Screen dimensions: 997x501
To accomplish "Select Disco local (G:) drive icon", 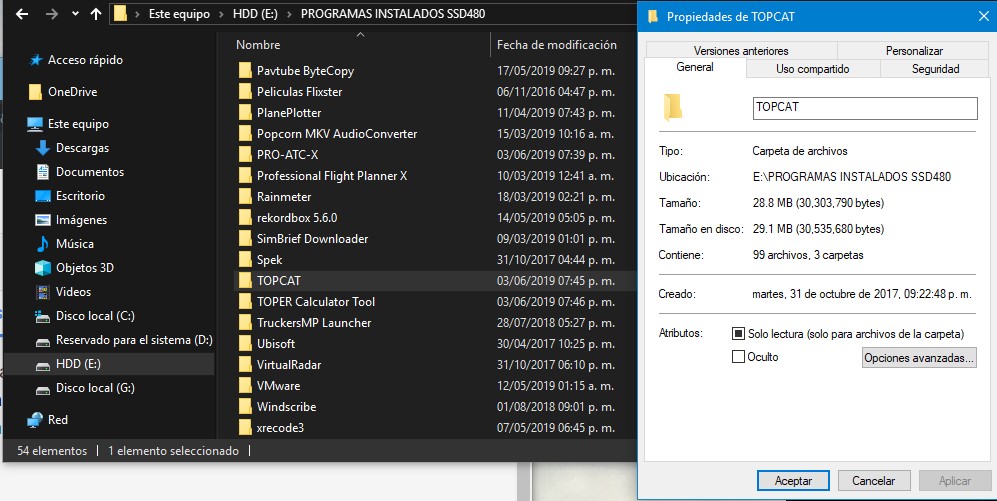I will [43, 388].
